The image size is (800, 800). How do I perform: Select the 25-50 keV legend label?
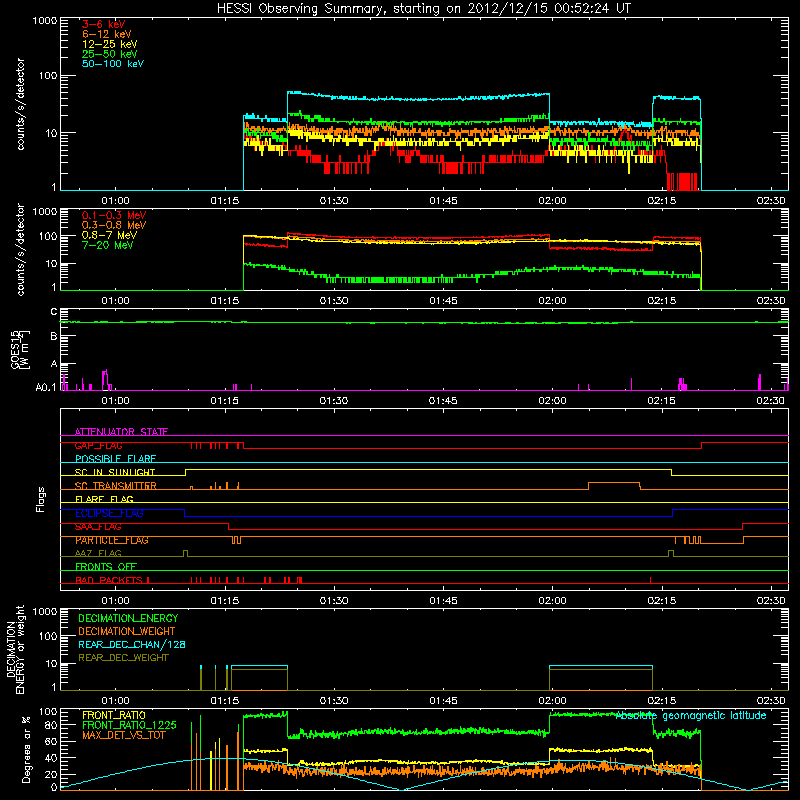pos(110,54)
